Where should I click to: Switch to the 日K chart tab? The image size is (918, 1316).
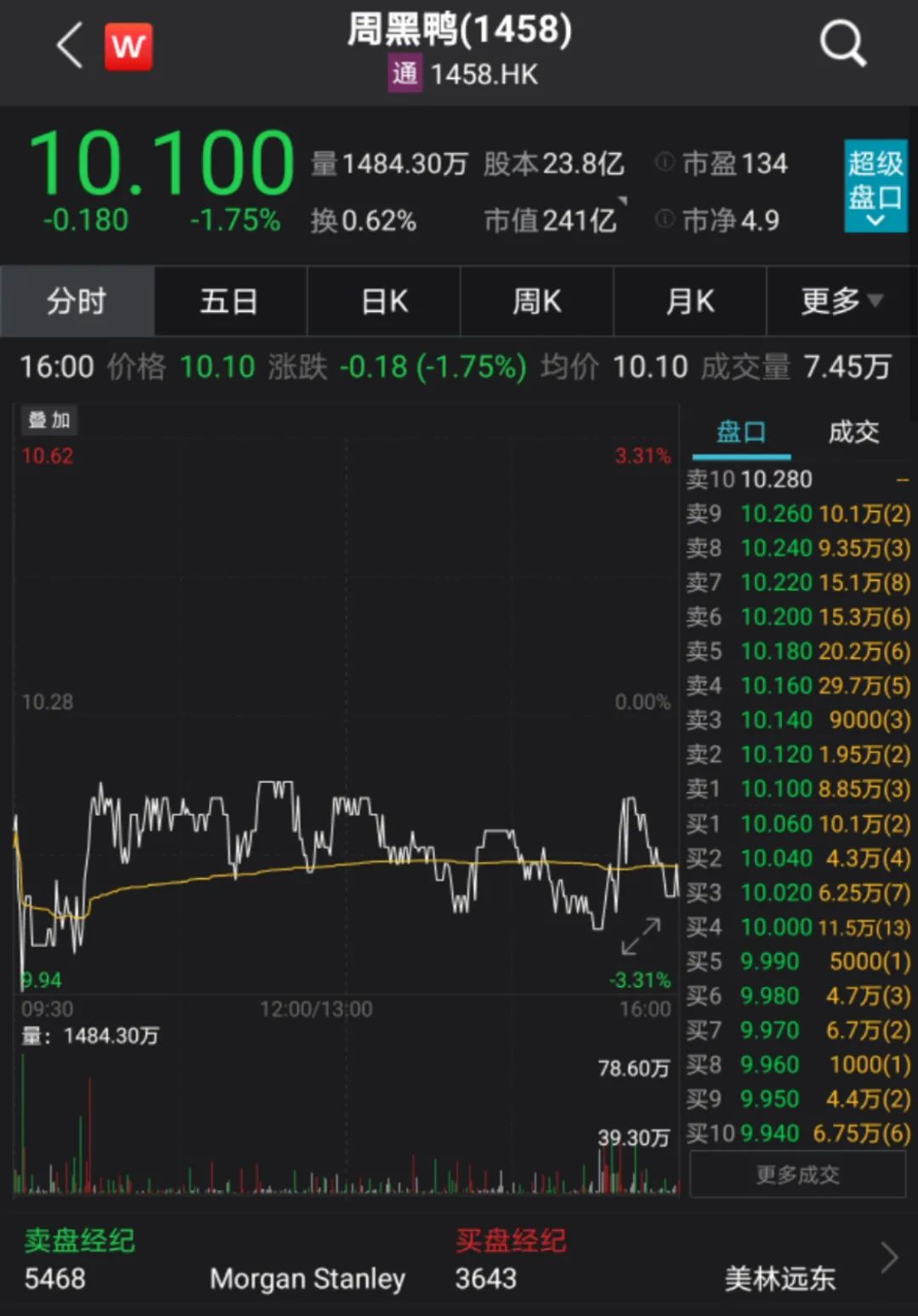coord(383,301)
